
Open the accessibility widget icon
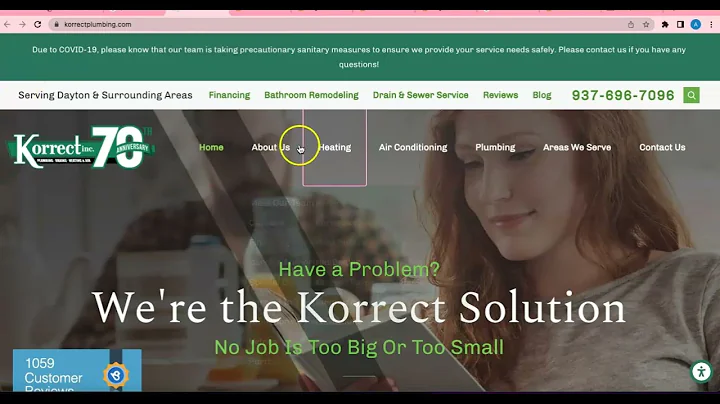click(701, 371)
